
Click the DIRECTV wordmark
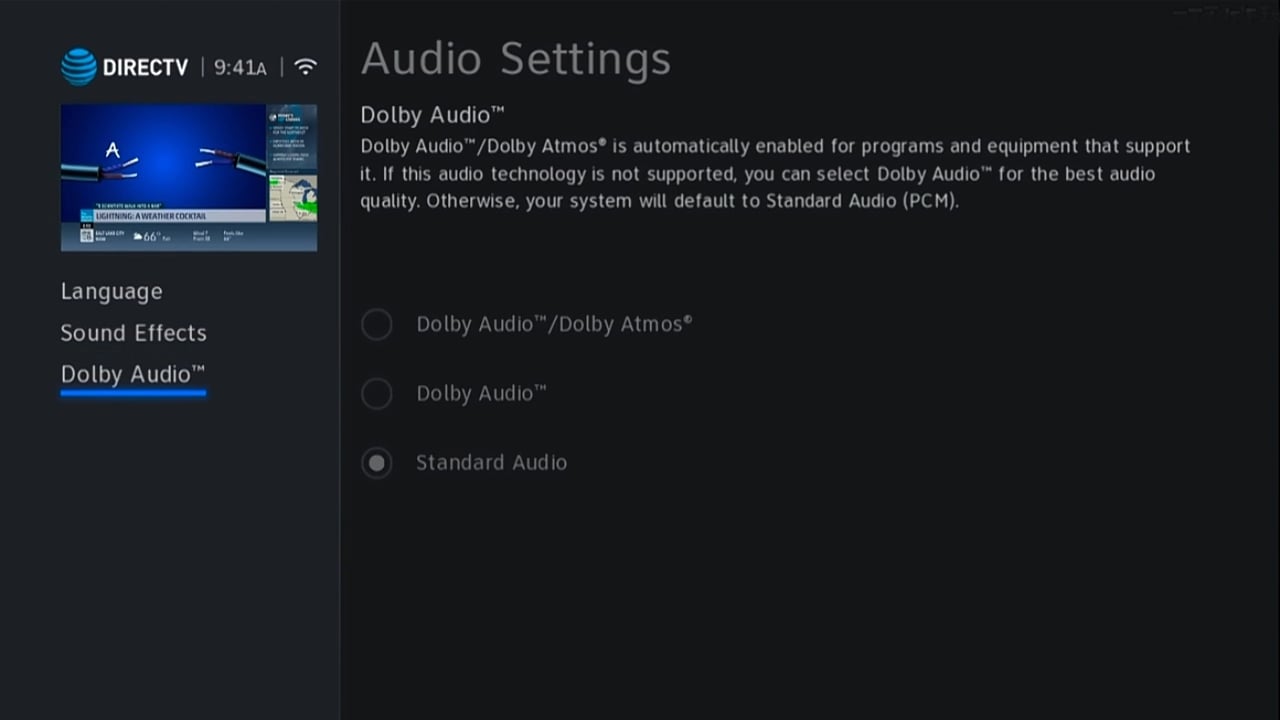[x=145, y=68]
